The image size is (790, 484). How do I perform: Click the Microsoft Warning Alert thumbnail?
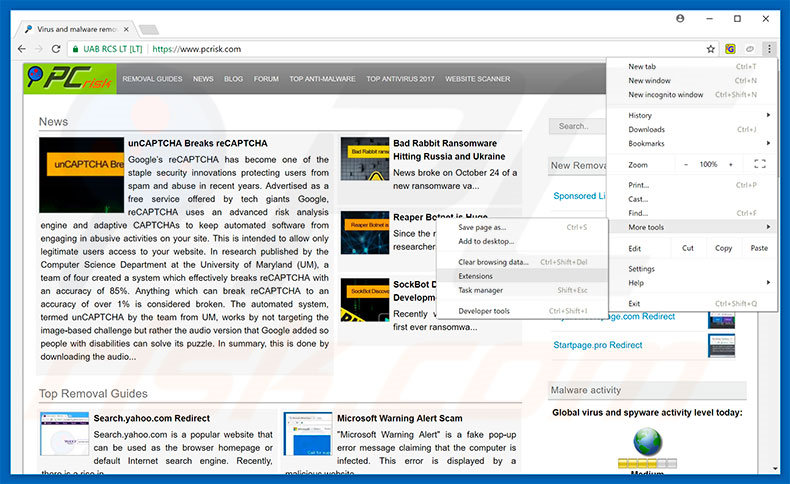click(x=308, y=434)
